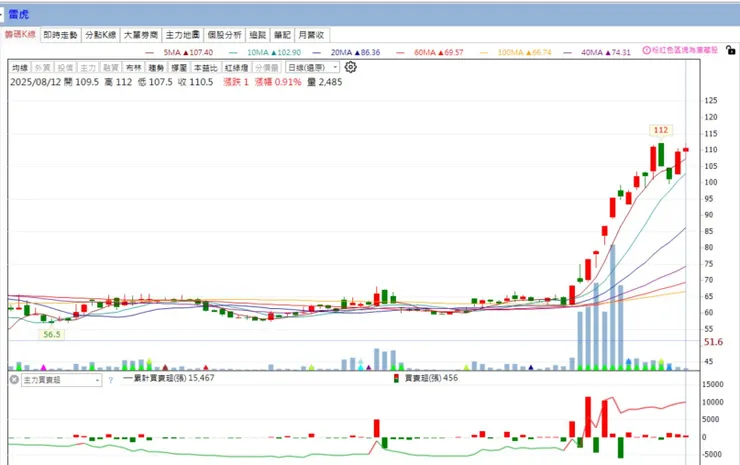Open the 追蹤 tracking tab

pyautogui.click(x=258, y=35)
